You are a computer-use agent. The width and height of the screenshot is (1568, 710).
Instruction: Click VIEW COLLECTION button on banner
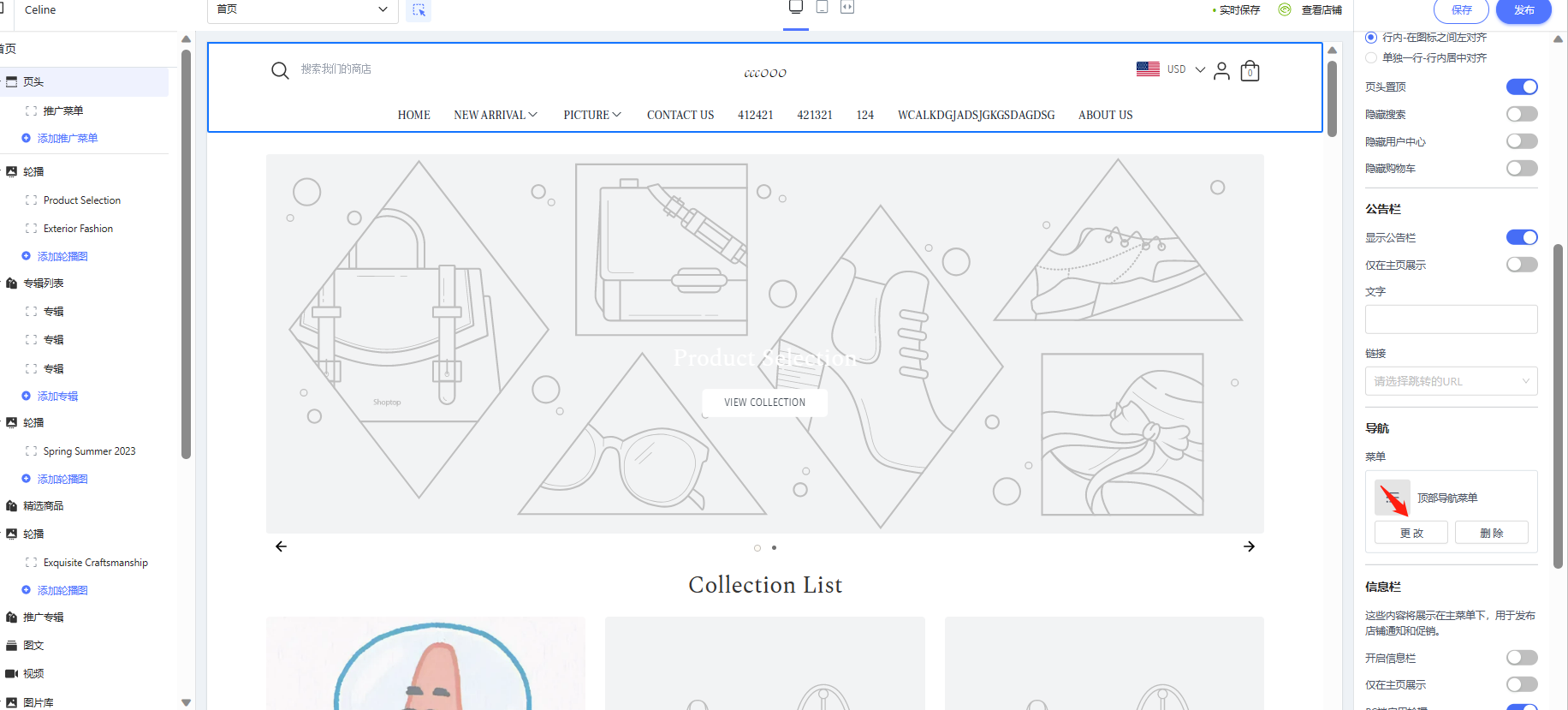click(765, 403)
